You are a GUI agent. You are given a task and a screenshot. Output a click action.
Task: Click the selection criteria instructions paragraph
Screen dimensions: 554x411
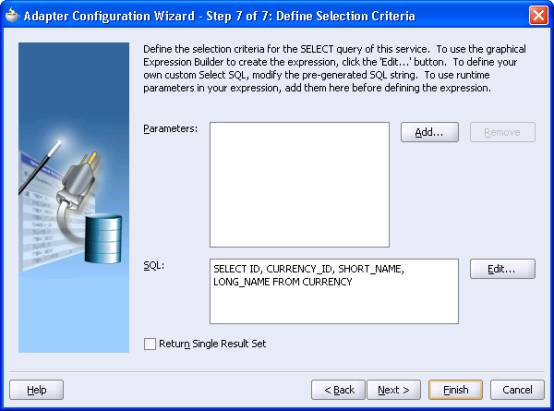(x=334, y=68)
